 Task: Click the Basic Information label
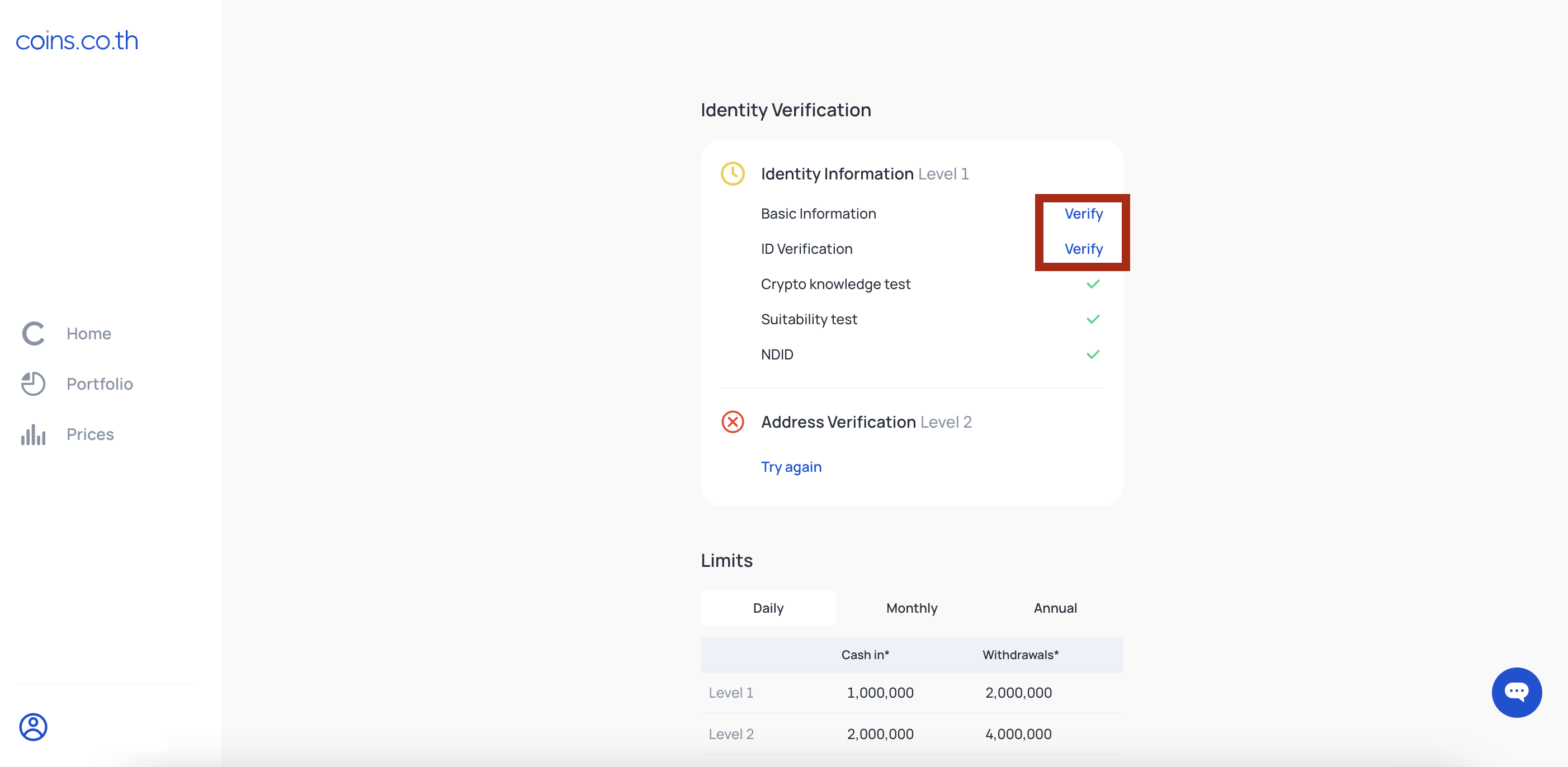[819, 214]
